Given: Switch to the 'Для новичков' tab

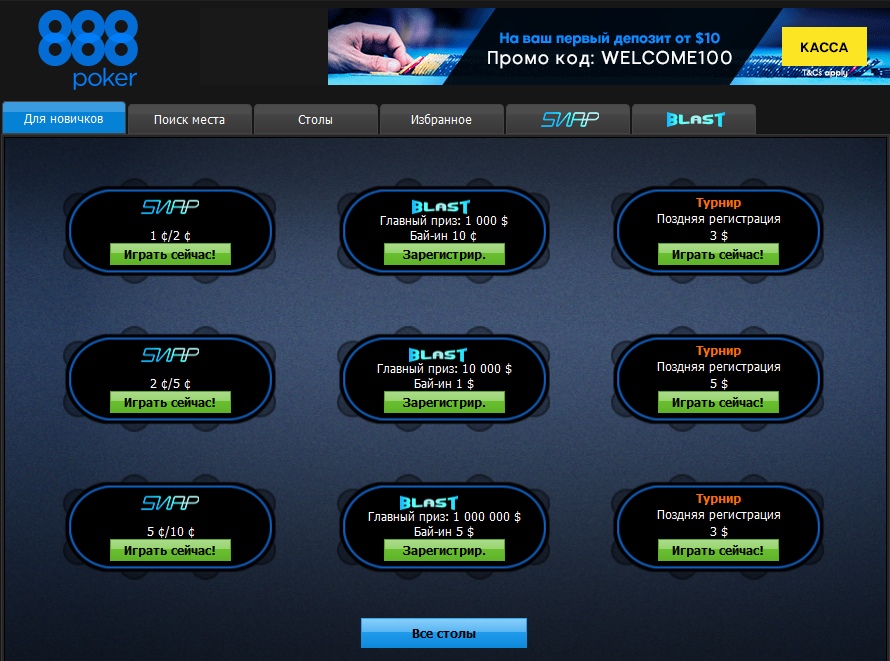Looking at the screenshot, I should [x=64, y=118].
